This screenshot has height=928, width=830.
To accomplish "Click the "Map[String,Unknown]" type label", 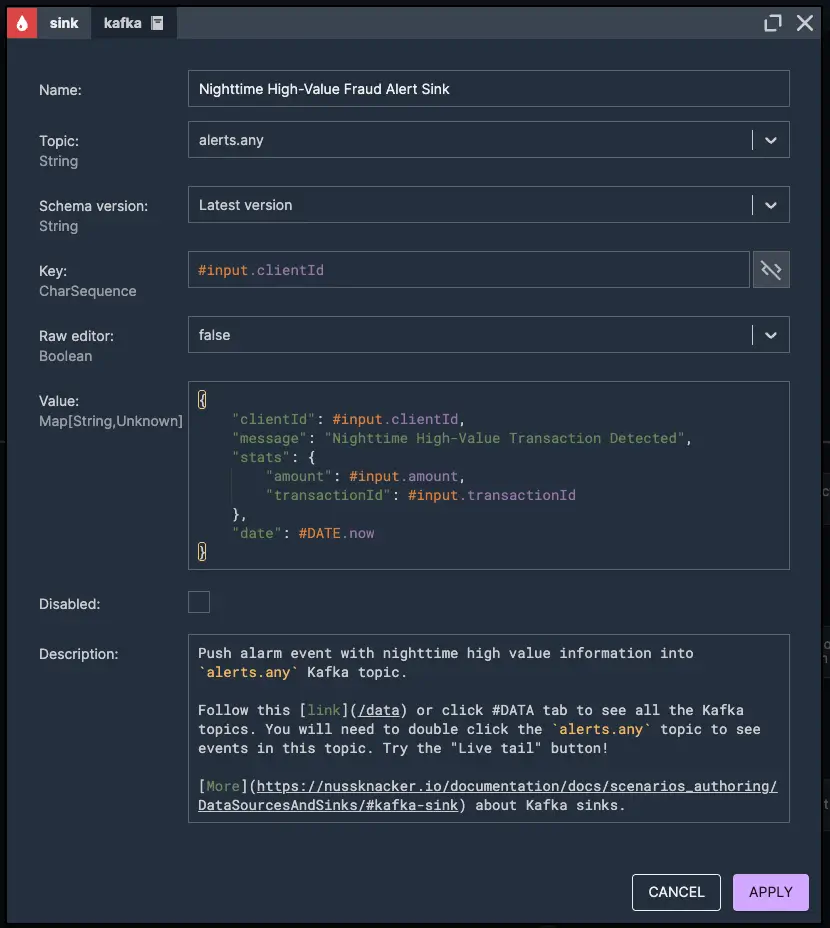I will pyautogui.click(x=111, y=421).
